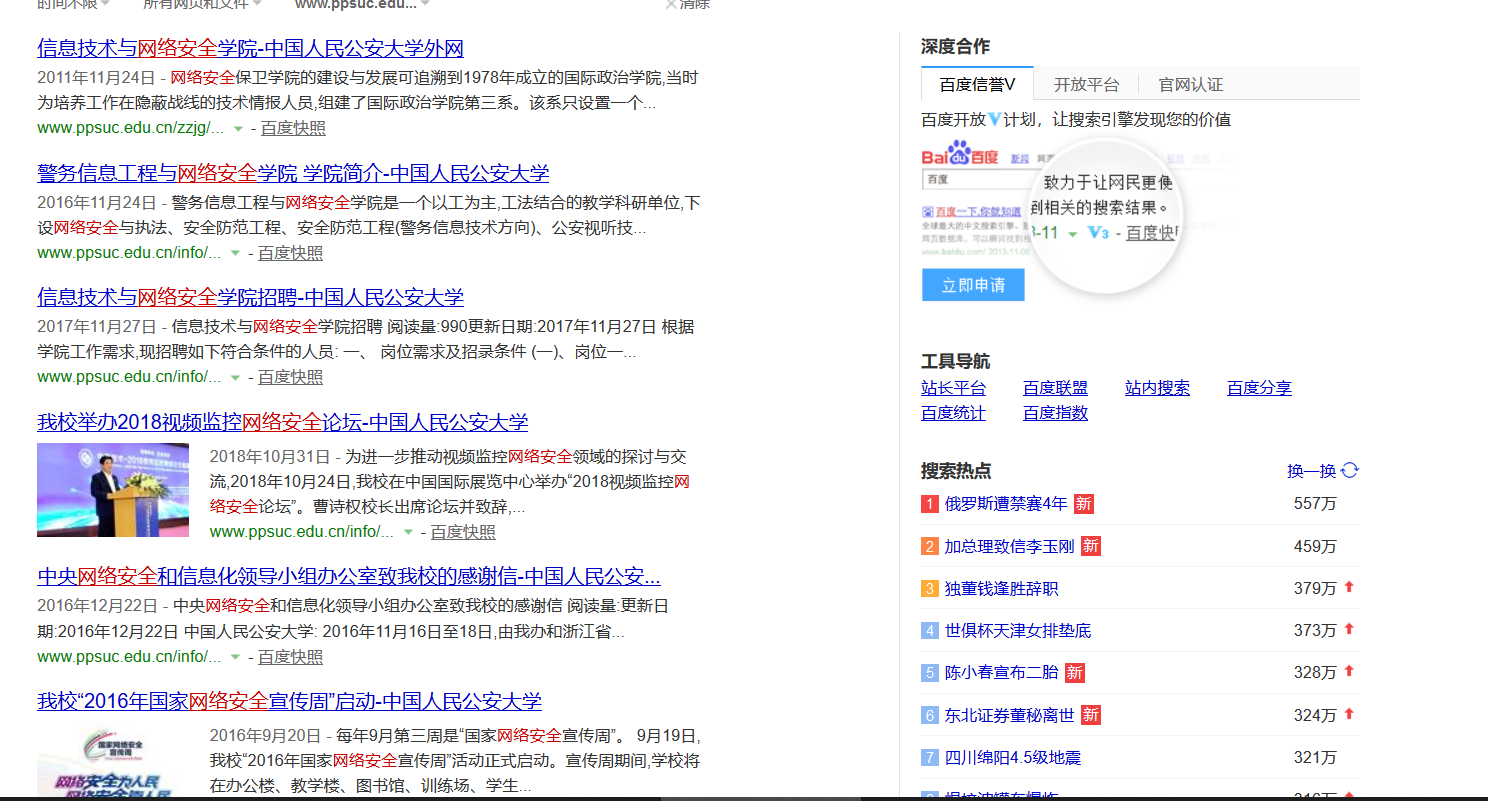
Task: Open result 我校举办2018视频监控网络安全论坛
Action: (282, 422)
